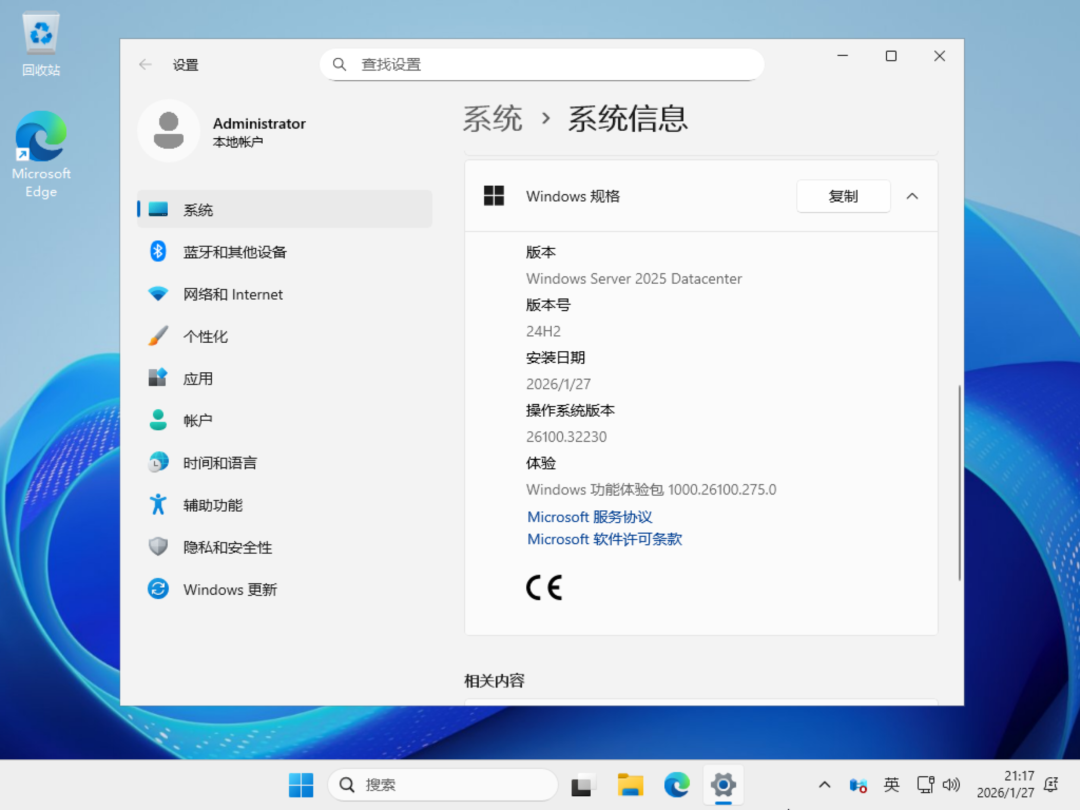
Task: Click the 2026/1/27 install date value
Action: point(559,384)
